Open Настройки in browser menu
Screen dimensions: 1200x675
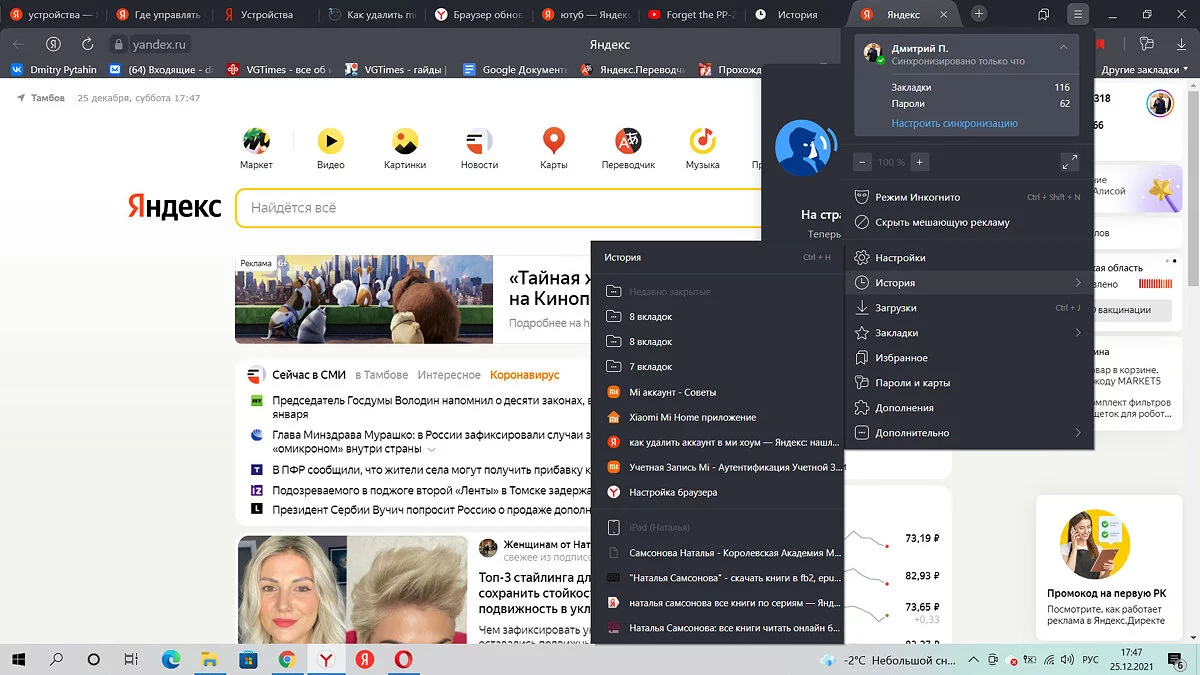[x=900, y=258]
